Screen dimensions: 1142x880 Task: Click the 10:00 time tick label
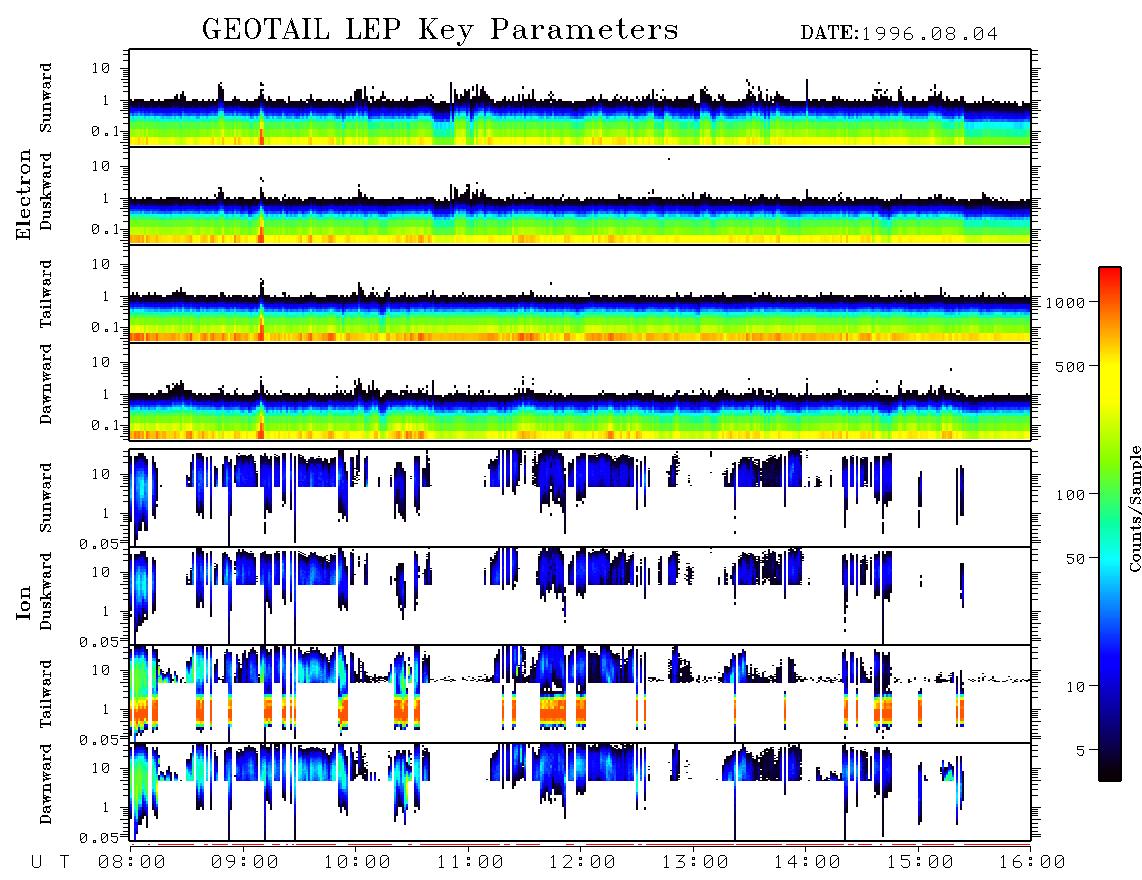tap(357, 862)
